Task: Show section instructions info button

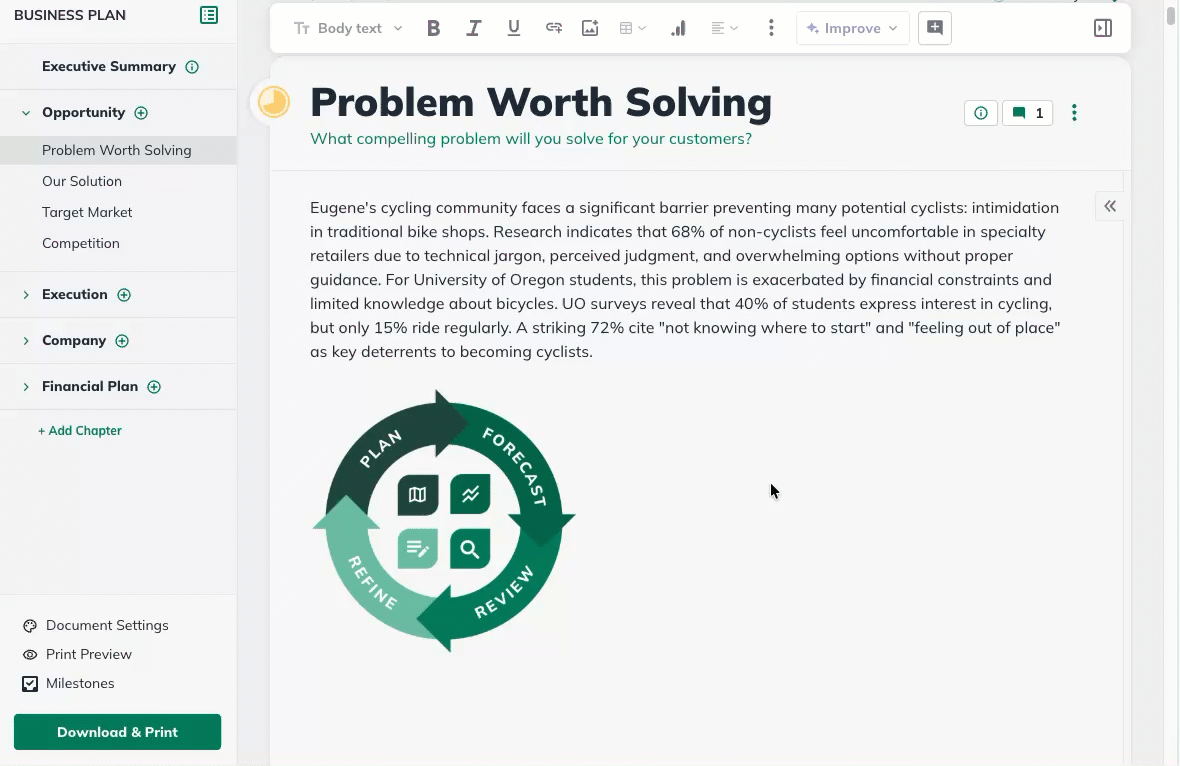Action: [981, 113]
